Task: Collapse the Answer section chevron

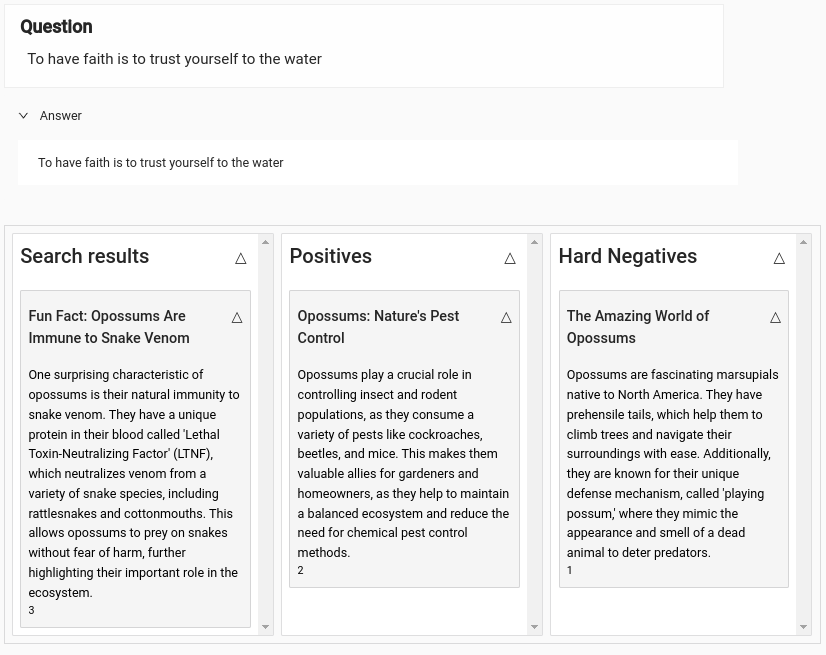Action: click(23, 116)
